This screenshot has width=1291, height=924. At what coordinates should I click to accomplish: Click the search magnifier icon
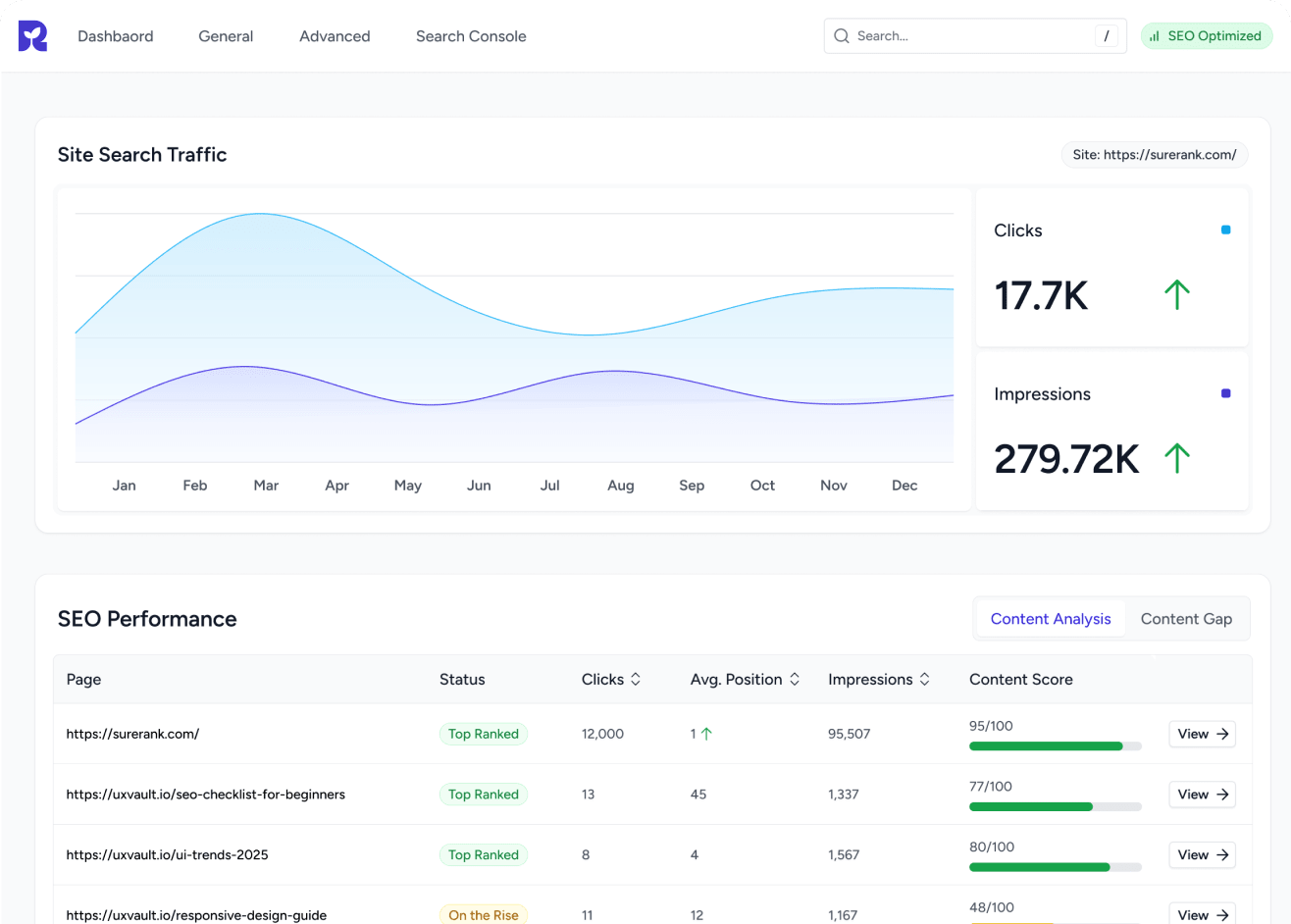coord(842,35)
